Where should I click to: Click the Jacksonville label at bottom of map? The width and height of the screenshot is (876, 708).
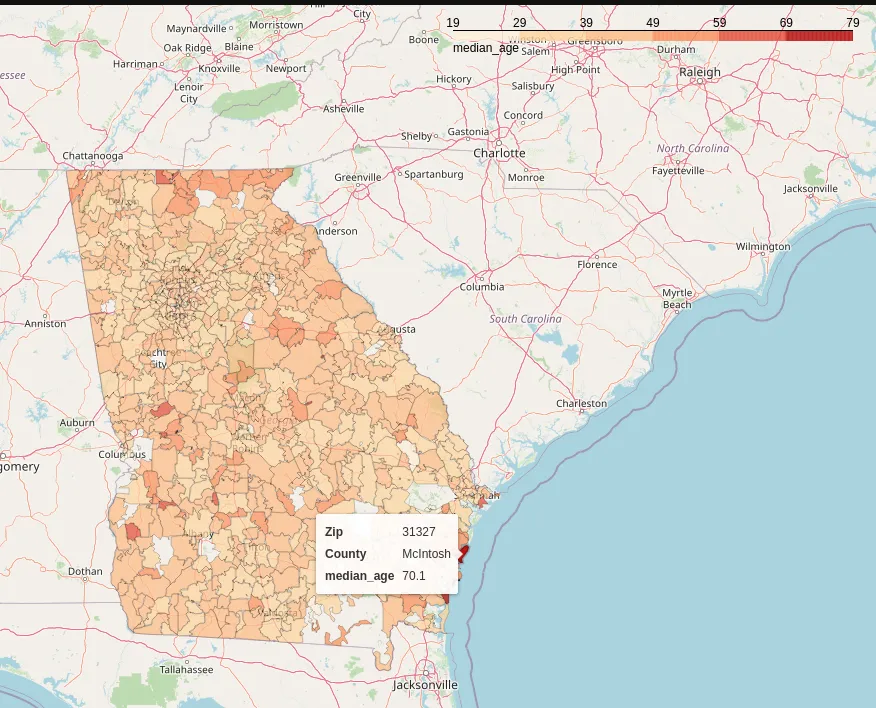coord(425,685)
